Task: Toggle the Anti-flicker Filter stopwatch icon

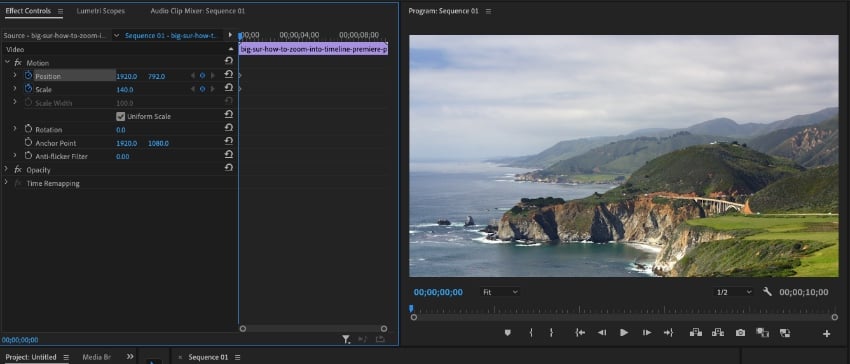Action: 29,156
